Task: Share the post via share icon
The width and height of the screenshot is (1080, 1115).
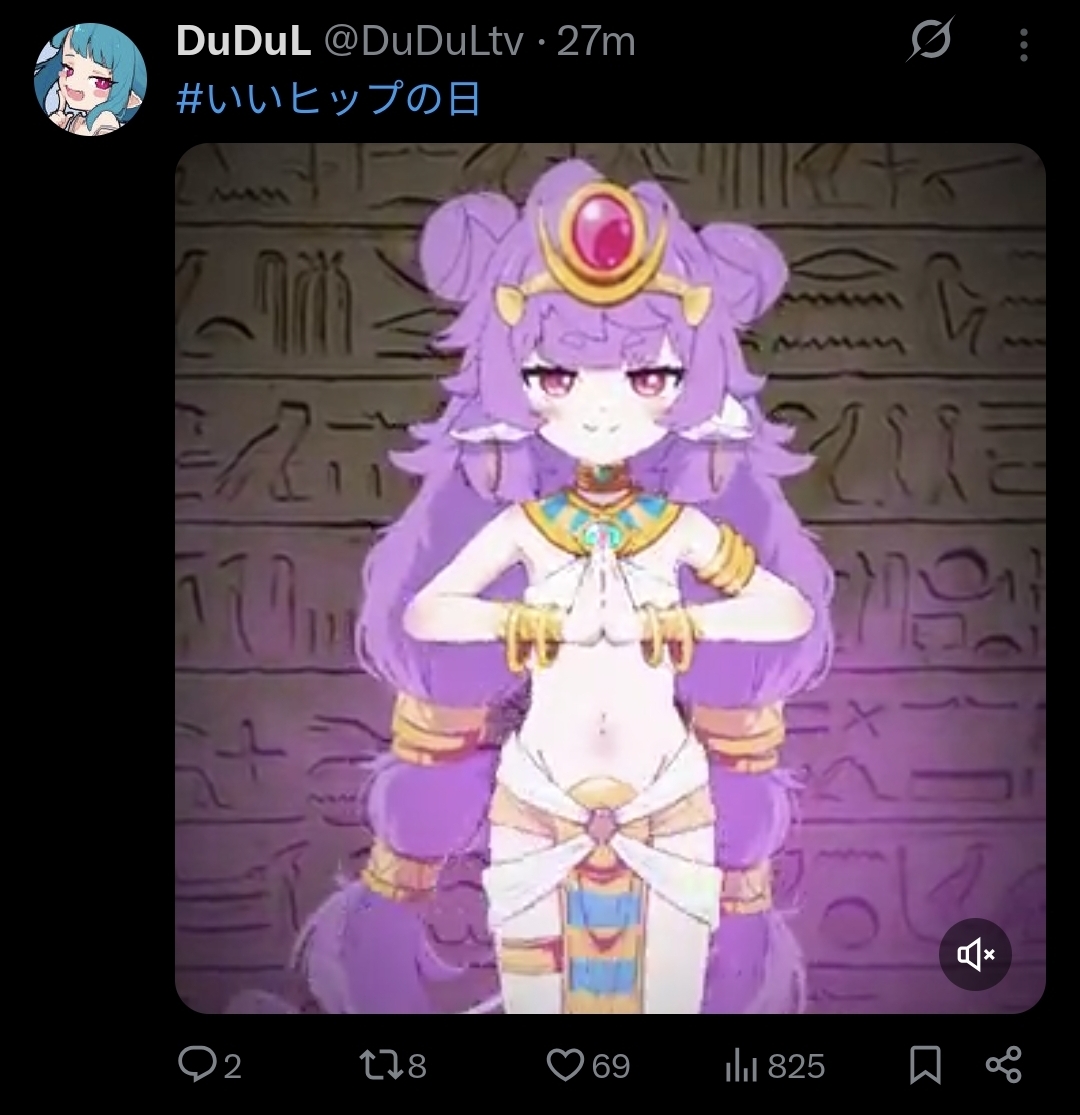Action: (x=1004, y=1065)
